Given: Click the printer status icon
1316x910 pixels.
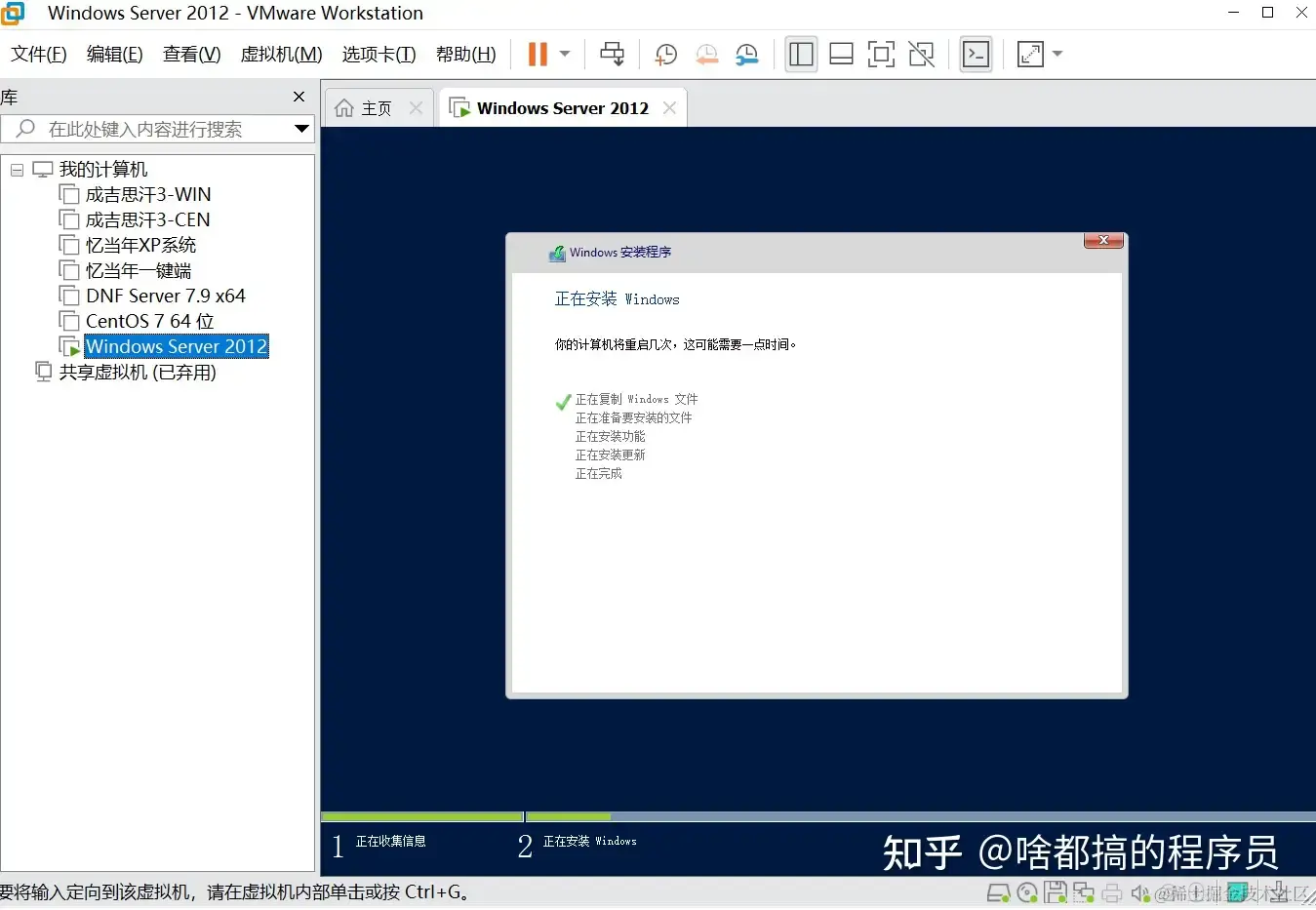Looking at the screenshot, I should tap(1112, 893).
